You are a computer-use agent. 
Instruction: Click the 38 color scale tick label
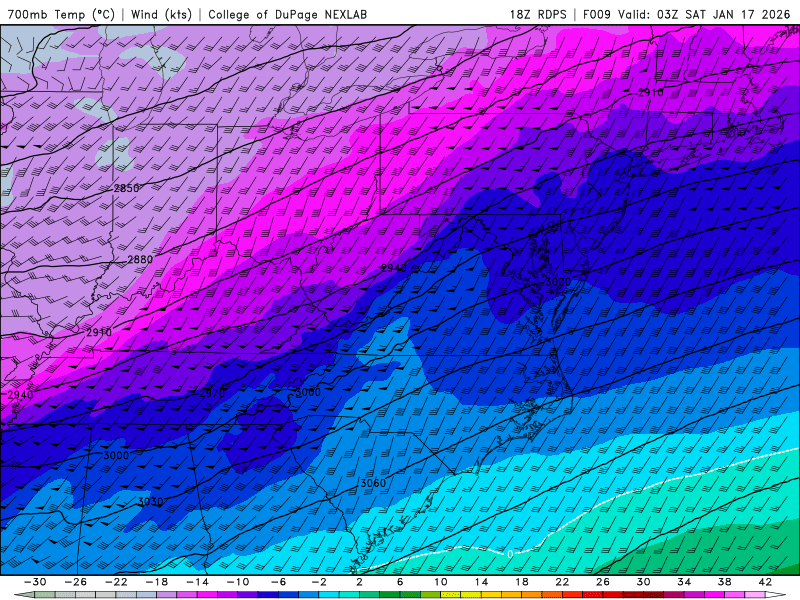coord(724,582)
